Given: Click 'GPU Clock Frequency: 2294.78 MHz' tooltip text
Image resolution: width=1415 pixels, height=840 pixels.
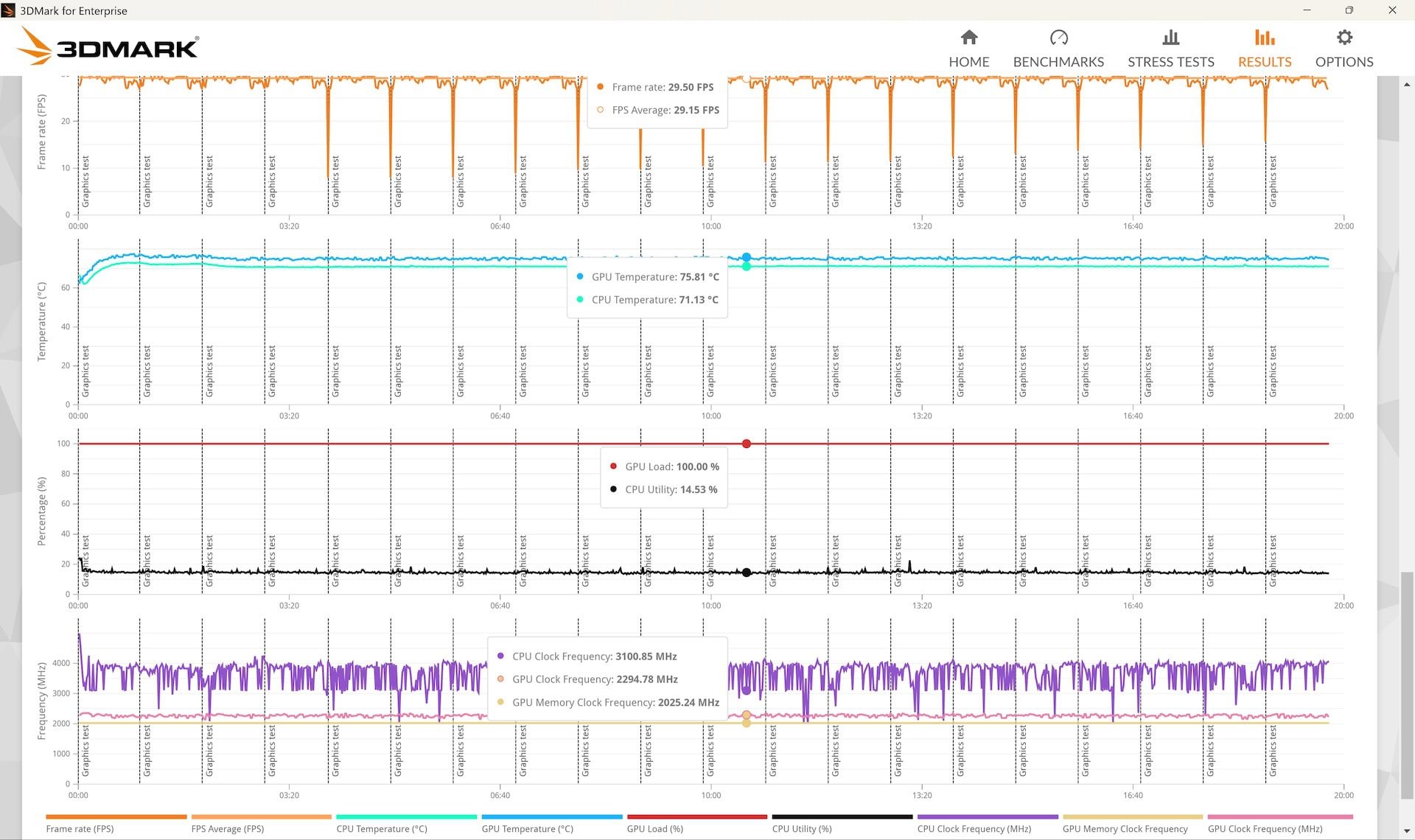Looking at the screenshot, I should [595, 679].
